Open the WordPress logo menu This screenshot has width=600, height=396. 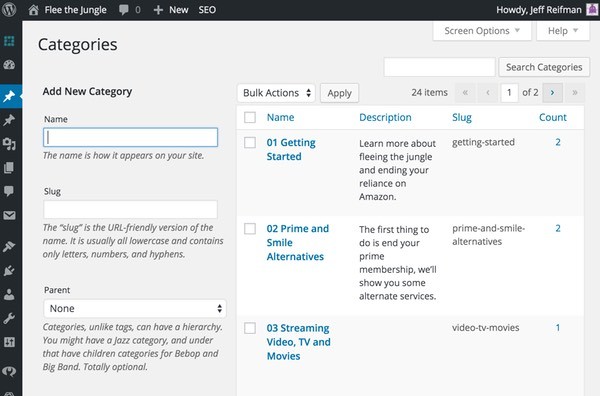tap(9, 10)
